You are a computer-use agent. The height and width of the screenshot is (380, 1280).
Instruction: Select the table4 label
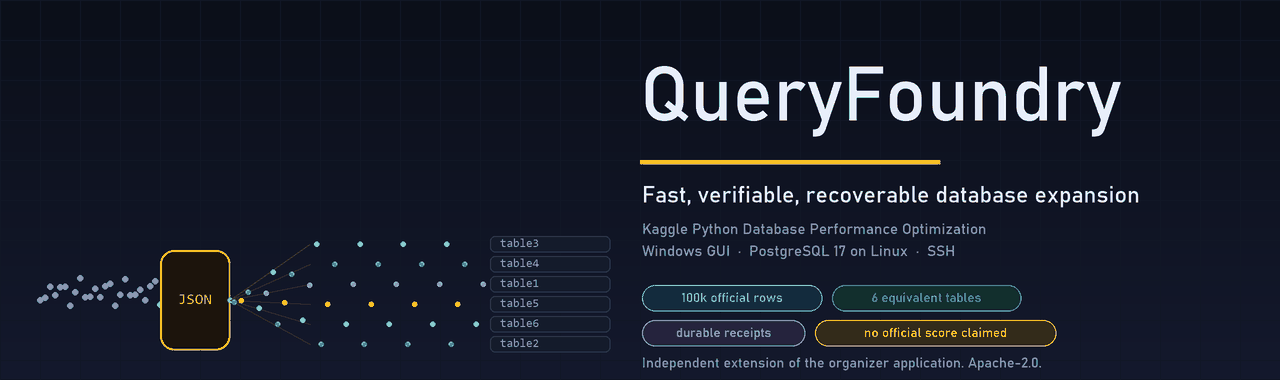click(550, 264)
